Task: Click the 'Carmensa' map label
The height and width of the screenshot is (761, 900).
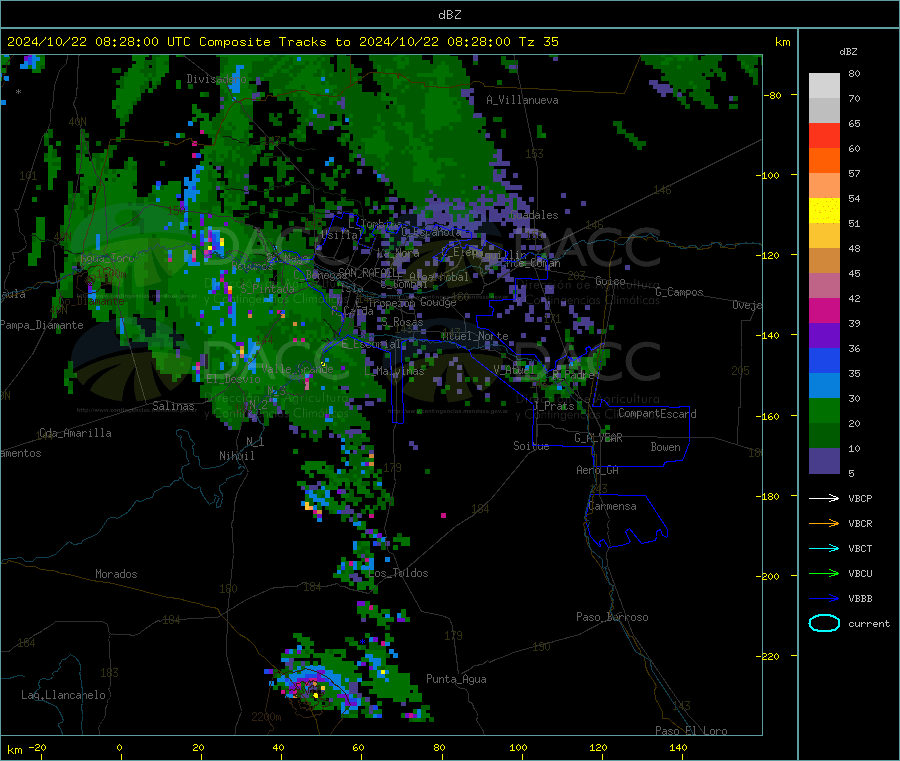Action: (x=612, y=506)
